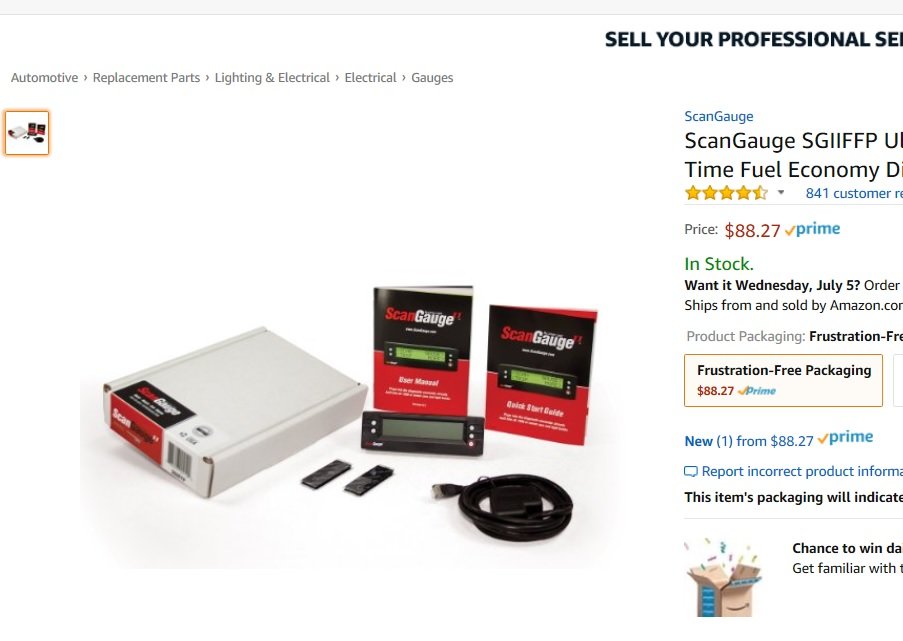The image size is (903, 641).
Task: Open Electrical breadcrumb category
Action: tap(370, 78)
